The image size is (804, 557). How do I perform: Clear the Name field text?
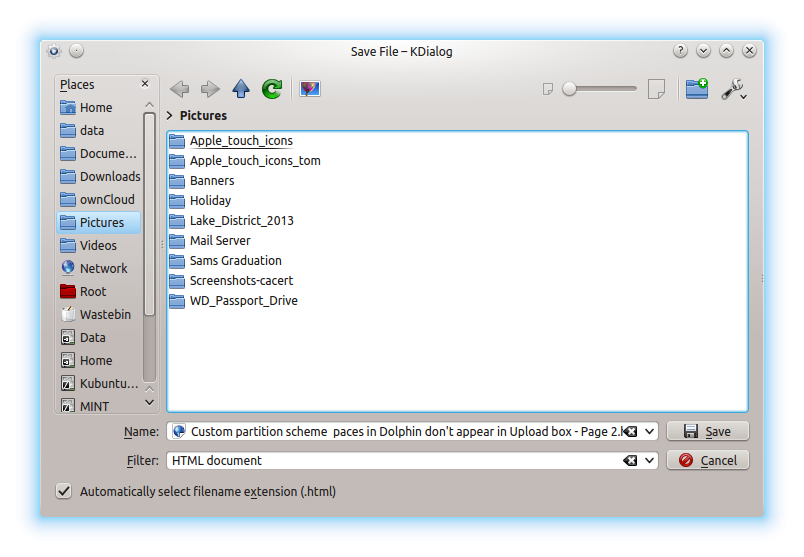coord(631,432)
